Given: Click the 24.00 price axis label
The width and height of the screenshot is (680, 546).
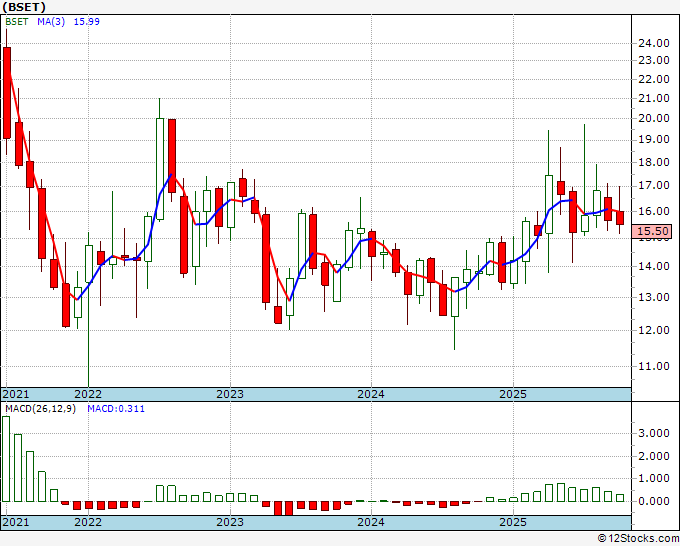Looking at the screenshot, I should click(652, 43).
